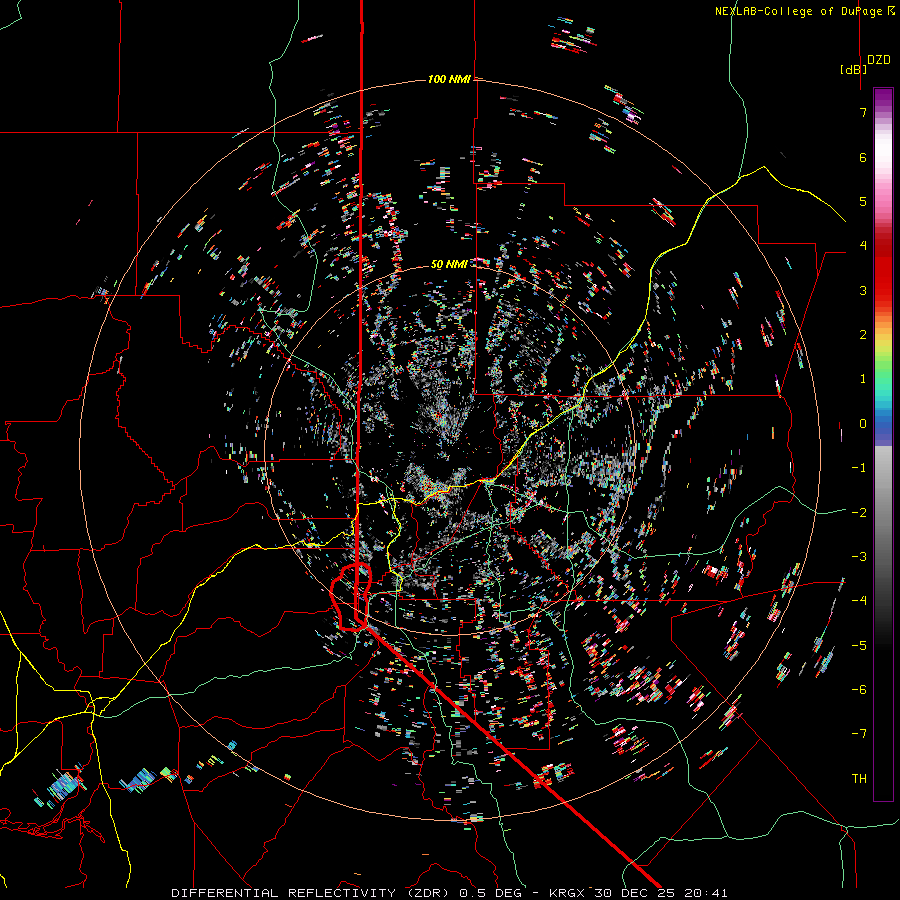Click the ZDR color scale bar

tap(883, 444)
